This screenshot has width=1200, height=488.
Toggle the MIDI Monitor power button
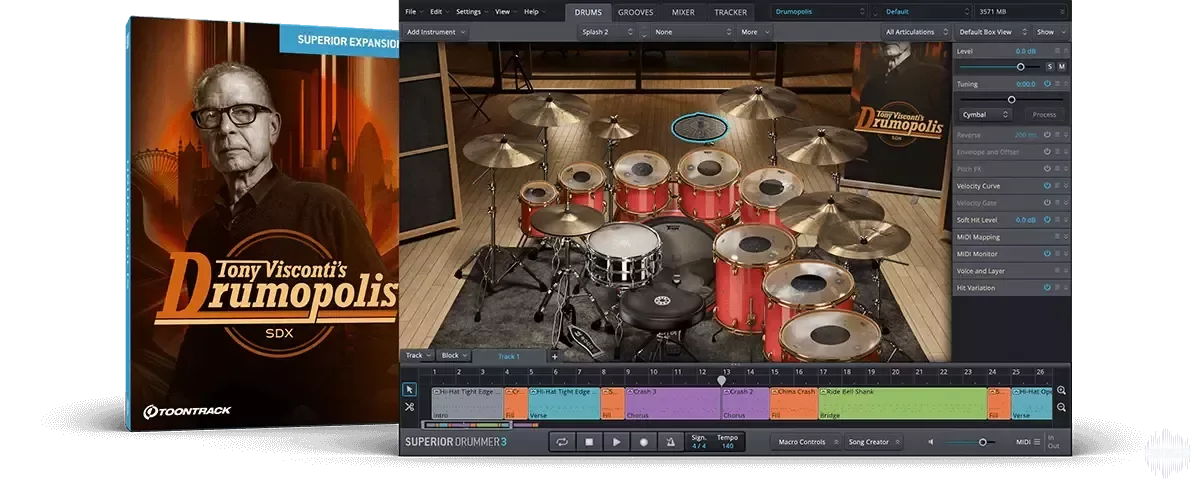click(x=1047, y=254)
